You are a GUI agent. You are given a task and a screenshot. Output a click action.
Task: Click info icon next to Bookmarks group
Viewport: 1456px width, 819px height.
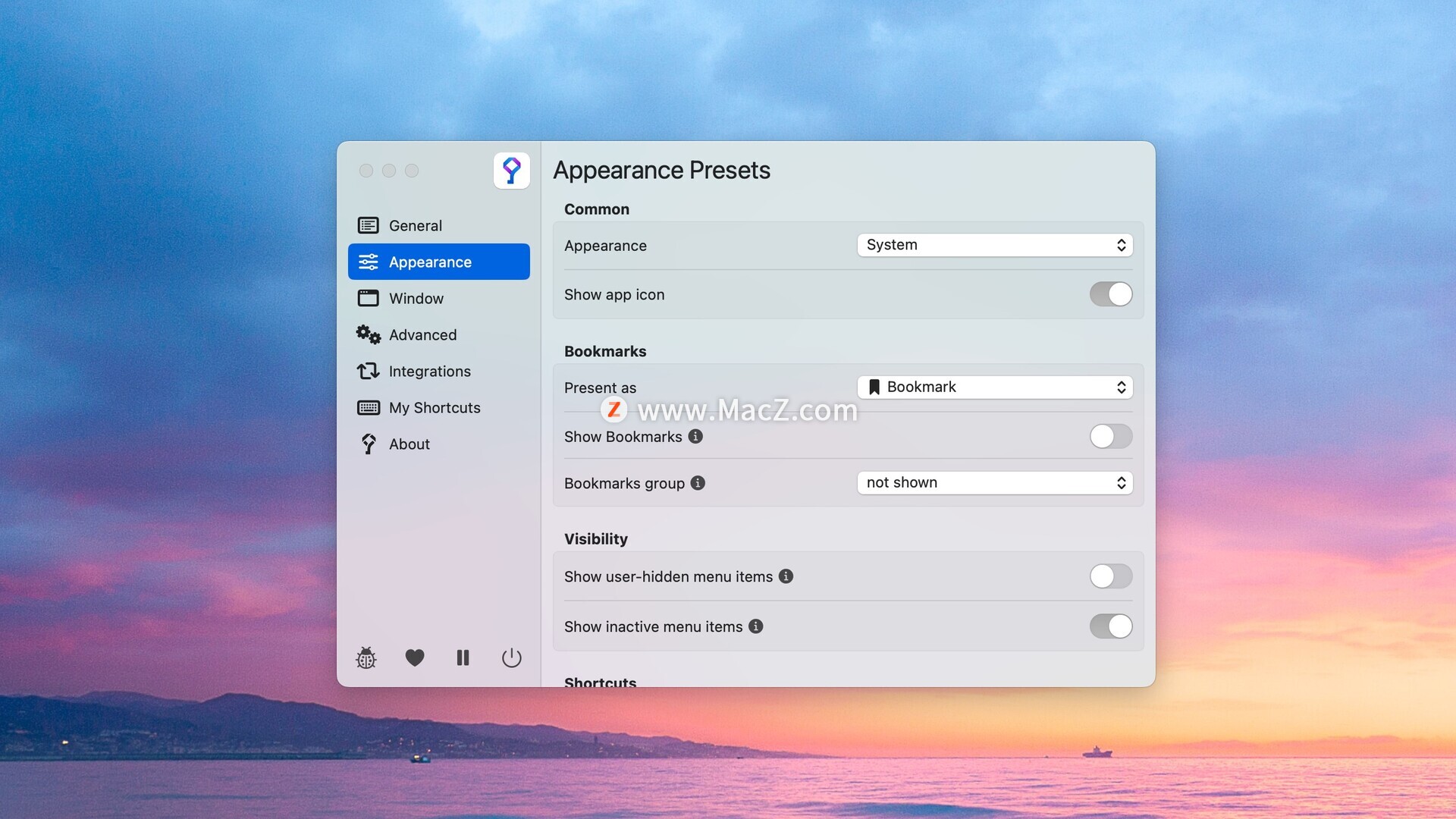[x=698, y=483]
